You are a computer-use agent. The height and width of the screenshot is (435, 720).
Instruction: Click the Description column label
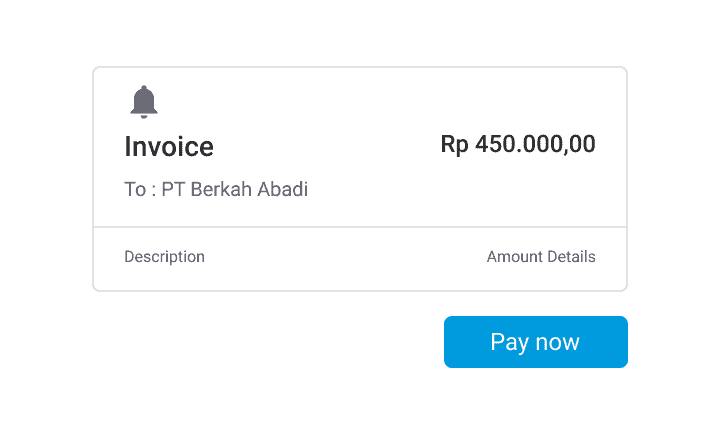(x=164, y=256)
